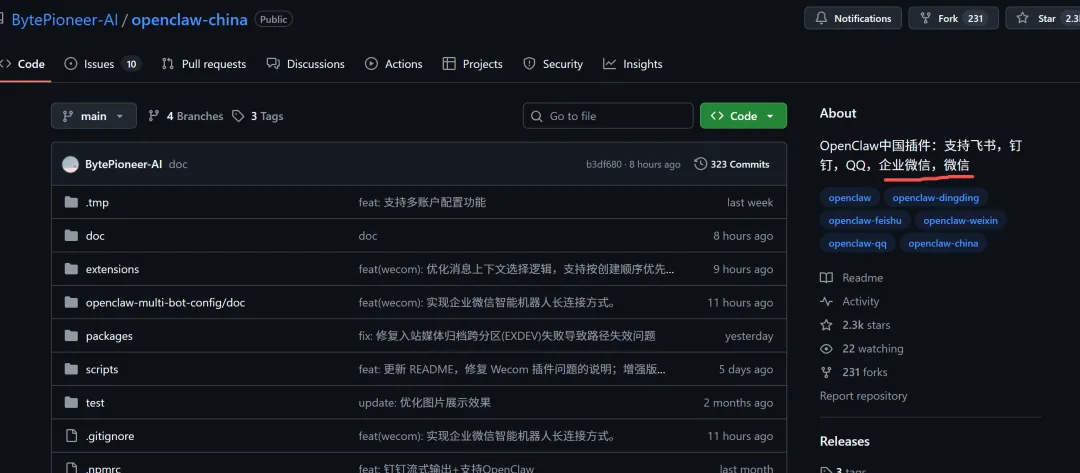Open the Projects tab
Screen dimensions: 1080x473
point(472,64)
